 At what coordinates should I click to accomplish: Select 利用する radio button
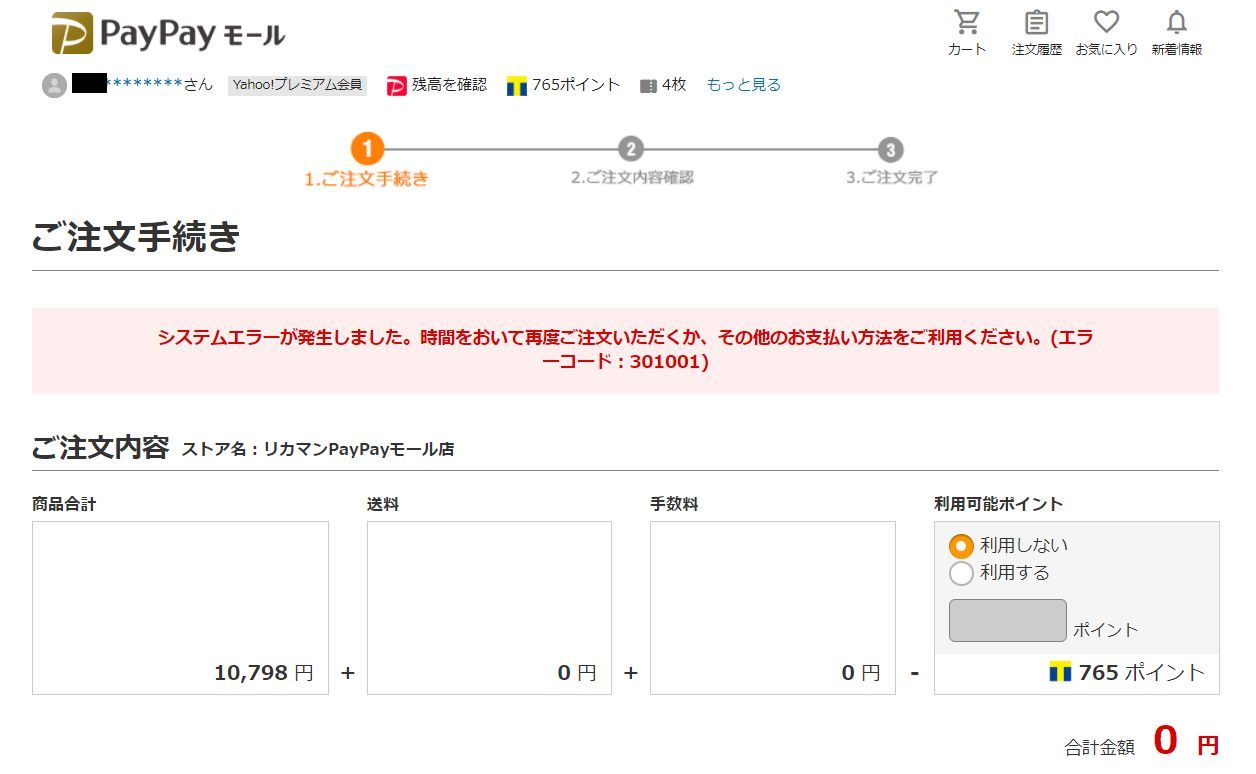pos(961,573)
